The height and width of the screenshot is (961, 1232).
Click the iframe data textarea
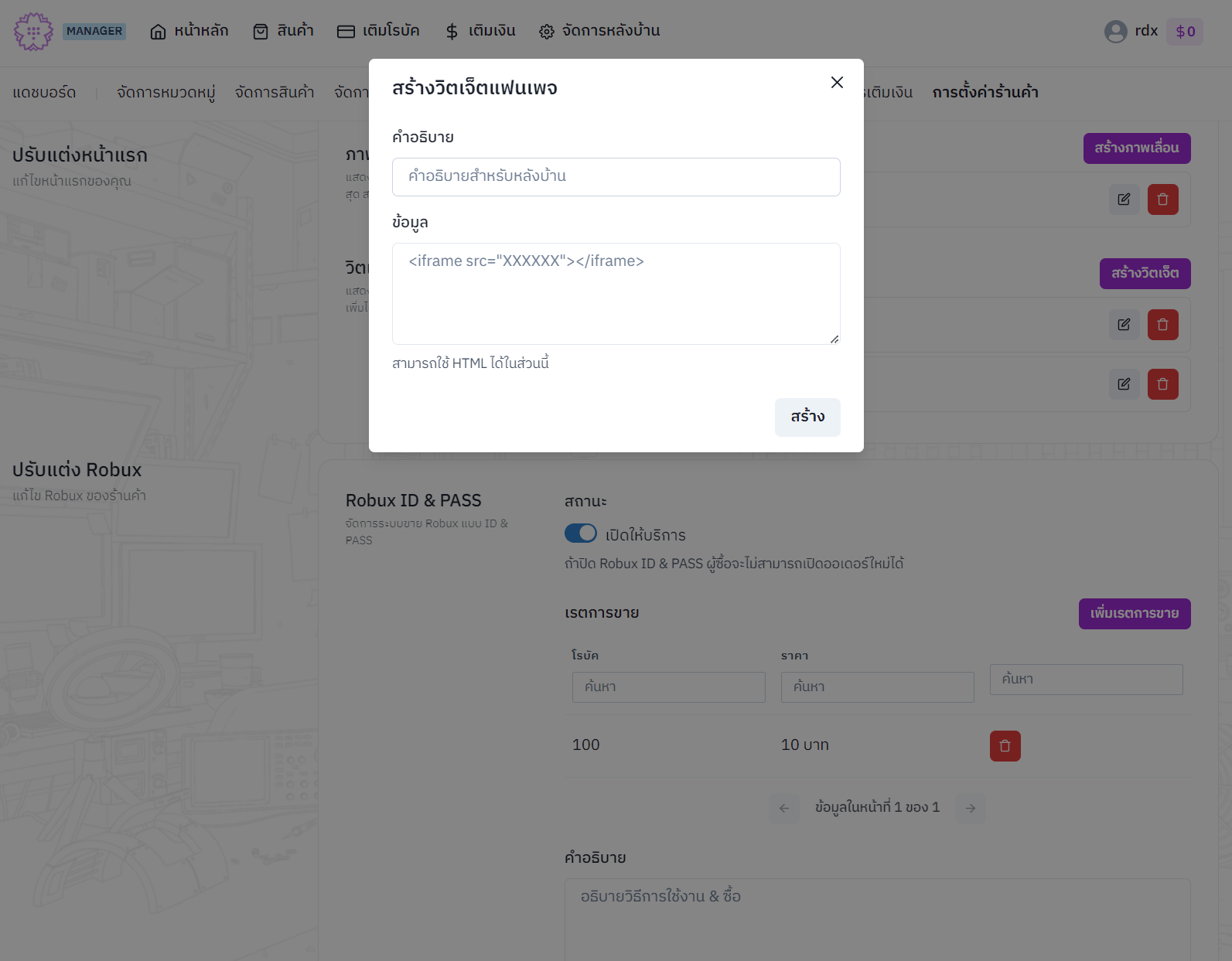616,294
